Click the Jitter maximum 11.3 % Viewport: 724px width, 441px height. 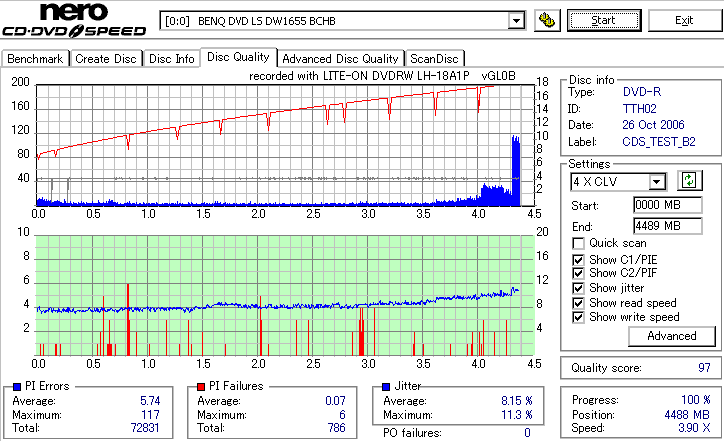(x=517, y=415)
